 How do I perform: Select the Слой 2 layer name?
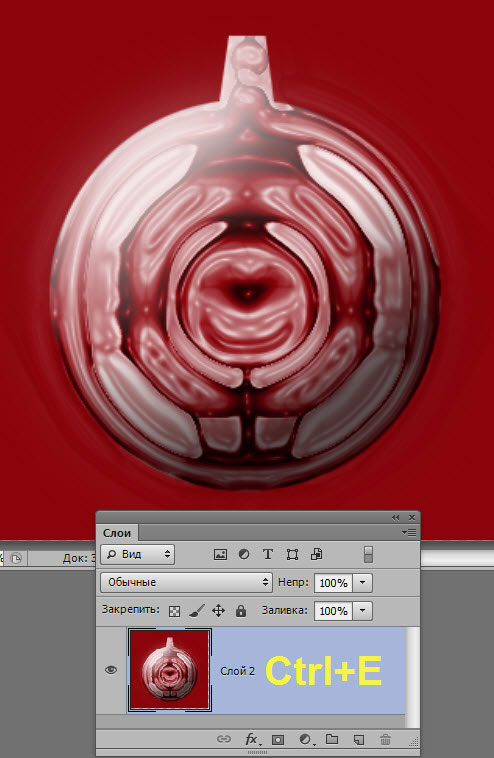pos(237,671)
